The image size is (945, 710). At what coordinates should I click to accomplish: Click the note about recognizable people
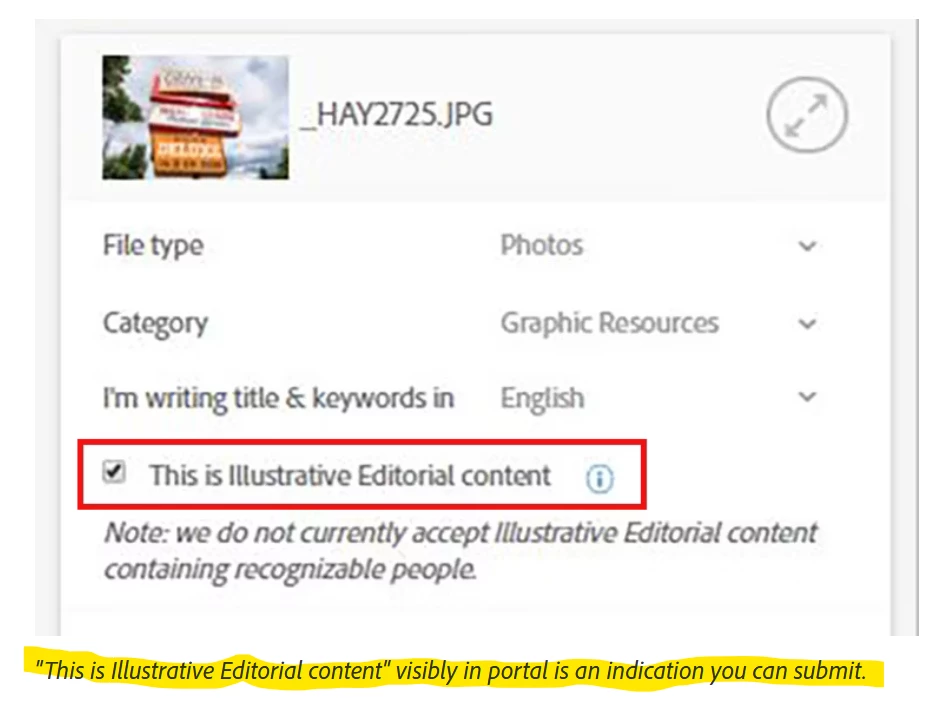[461, 551]
